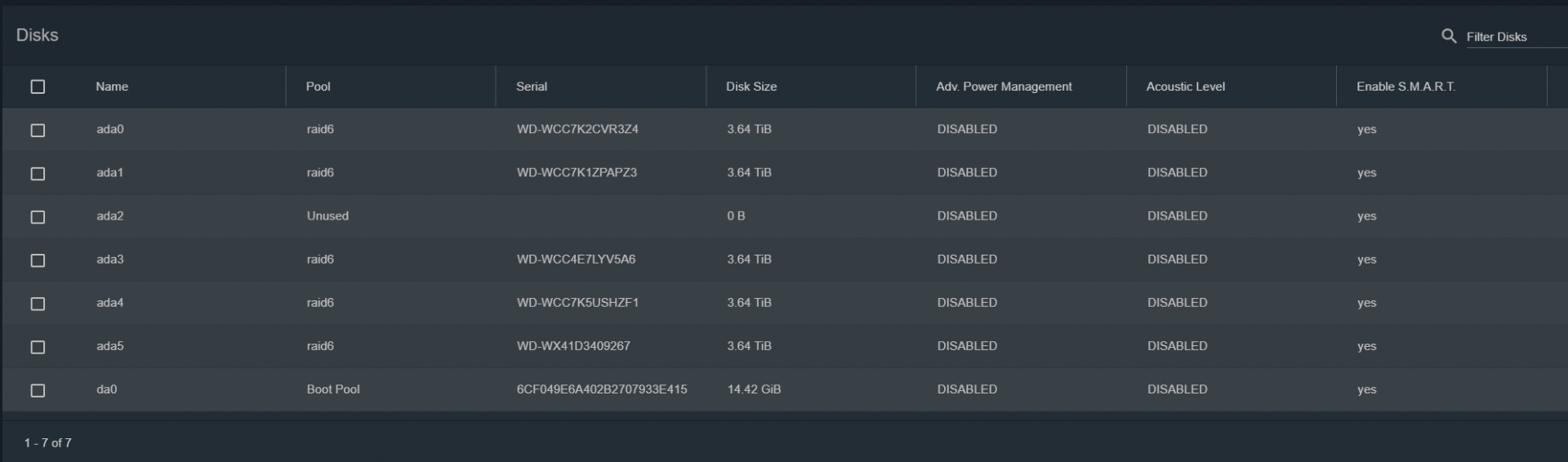Tick the checkbox for ada3
The height and width of the screenshot is (462, 1568).
(x=38, y=260)
